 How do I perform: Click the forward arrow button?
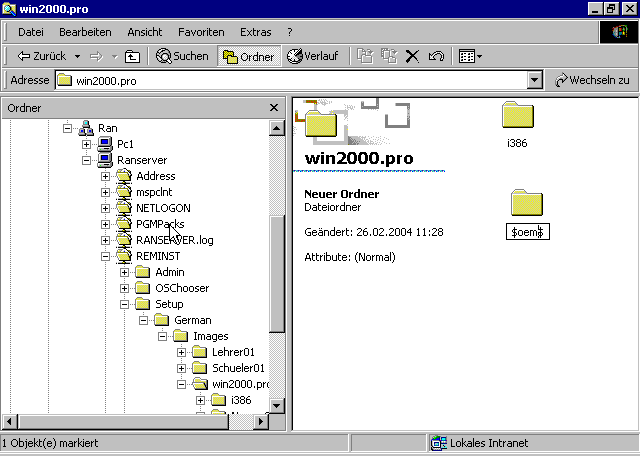pos(96,56)
